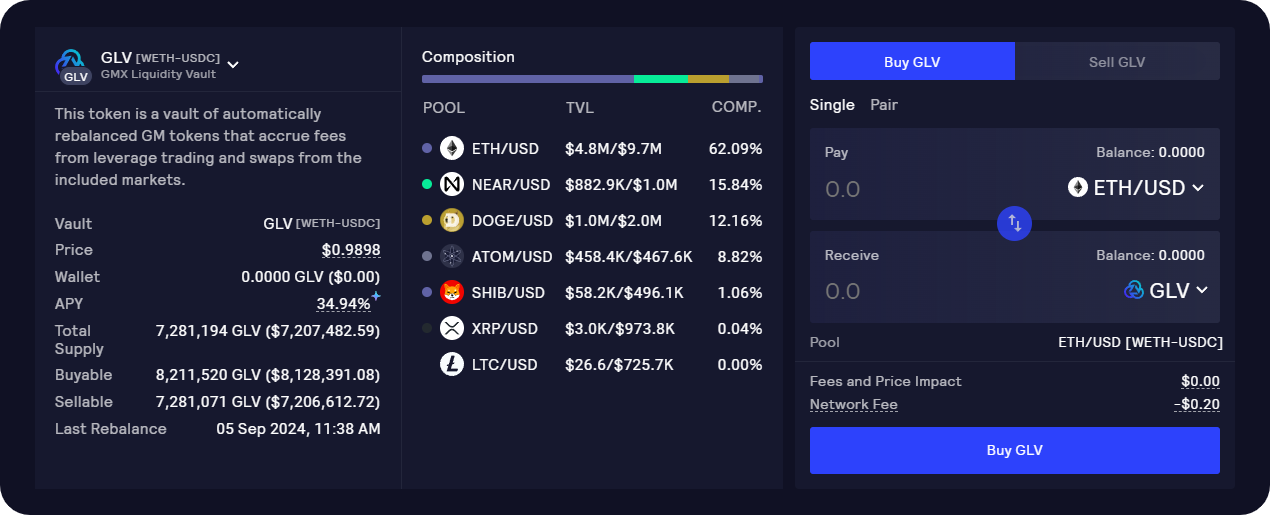Click the 34.94% APY value
1270x515 pixels.
pyautogui.click(x=343, y=303)
